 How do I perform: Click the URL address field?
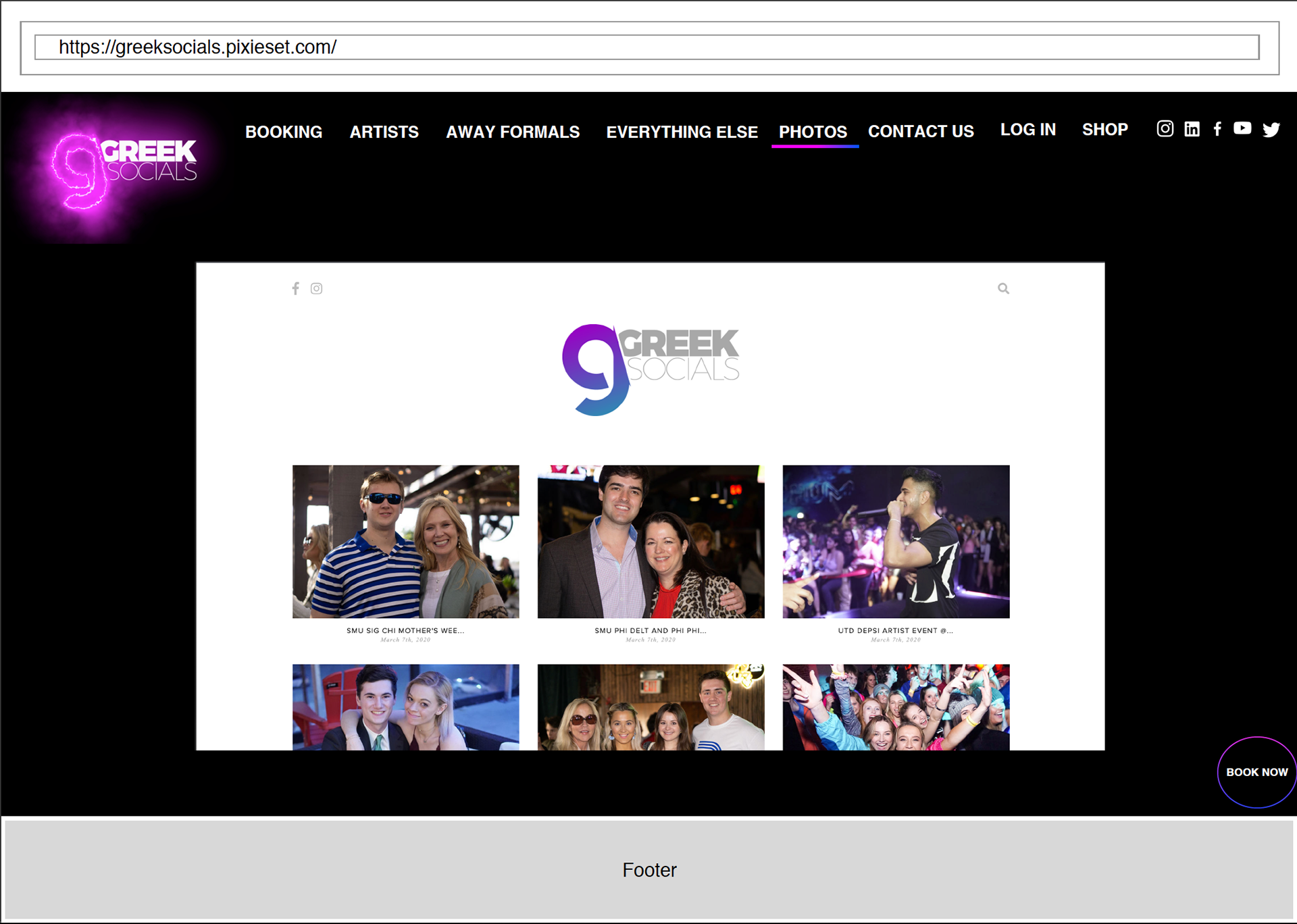[646, 47]
